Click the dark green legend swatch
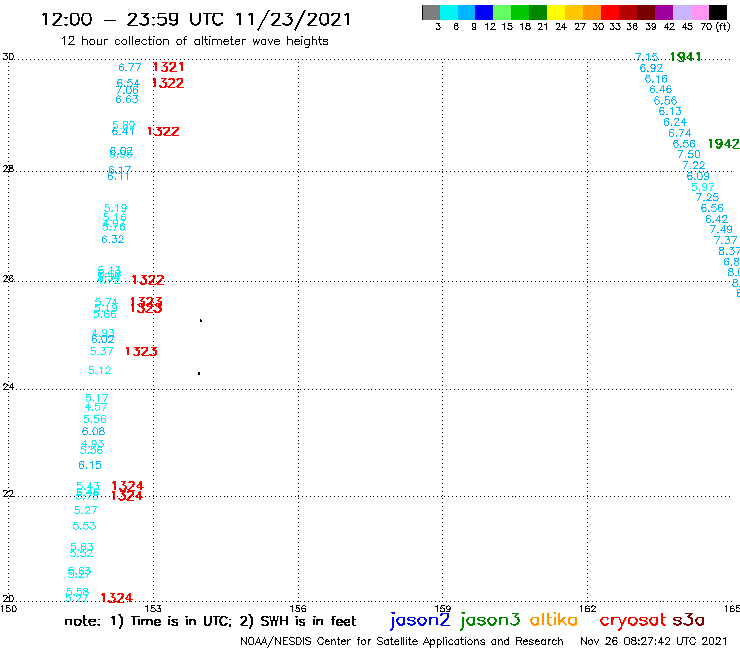 click(x=538, y=12)
